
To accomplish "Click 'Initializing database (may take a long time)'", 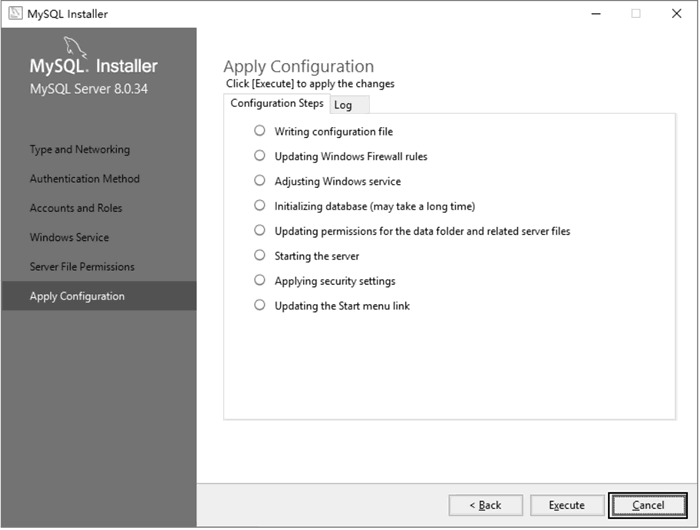I will tap(375, 206).
